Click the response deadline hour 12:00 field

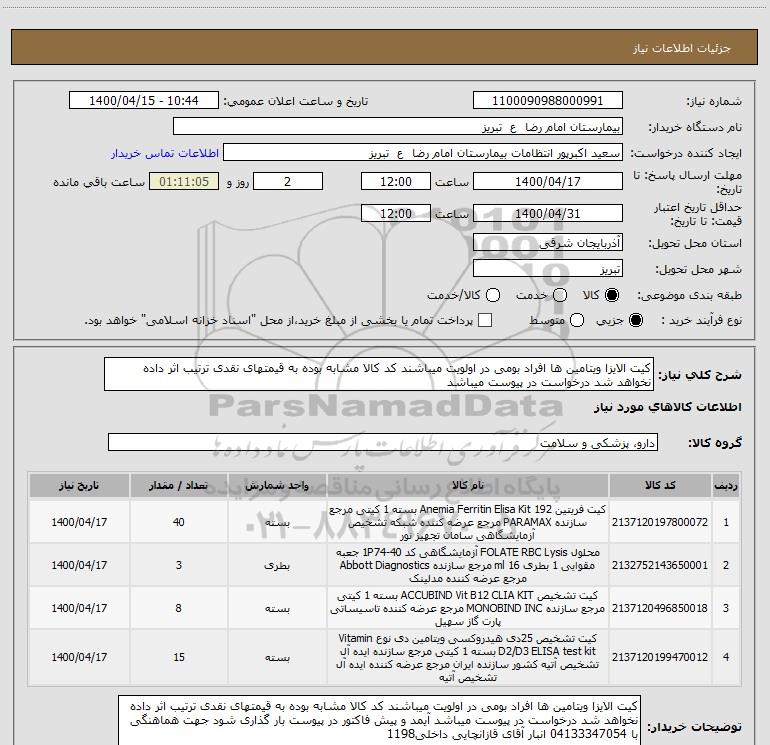396,181
